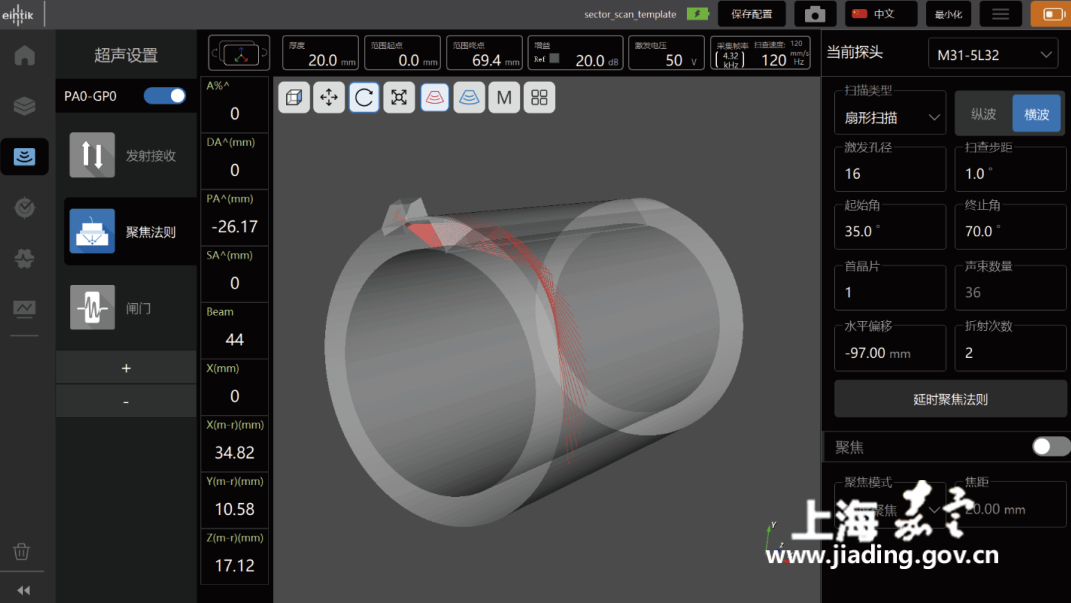
Task: Toggle the PA0-GP0 group switch
Action: pyautogui.click(x=165, y=96)
